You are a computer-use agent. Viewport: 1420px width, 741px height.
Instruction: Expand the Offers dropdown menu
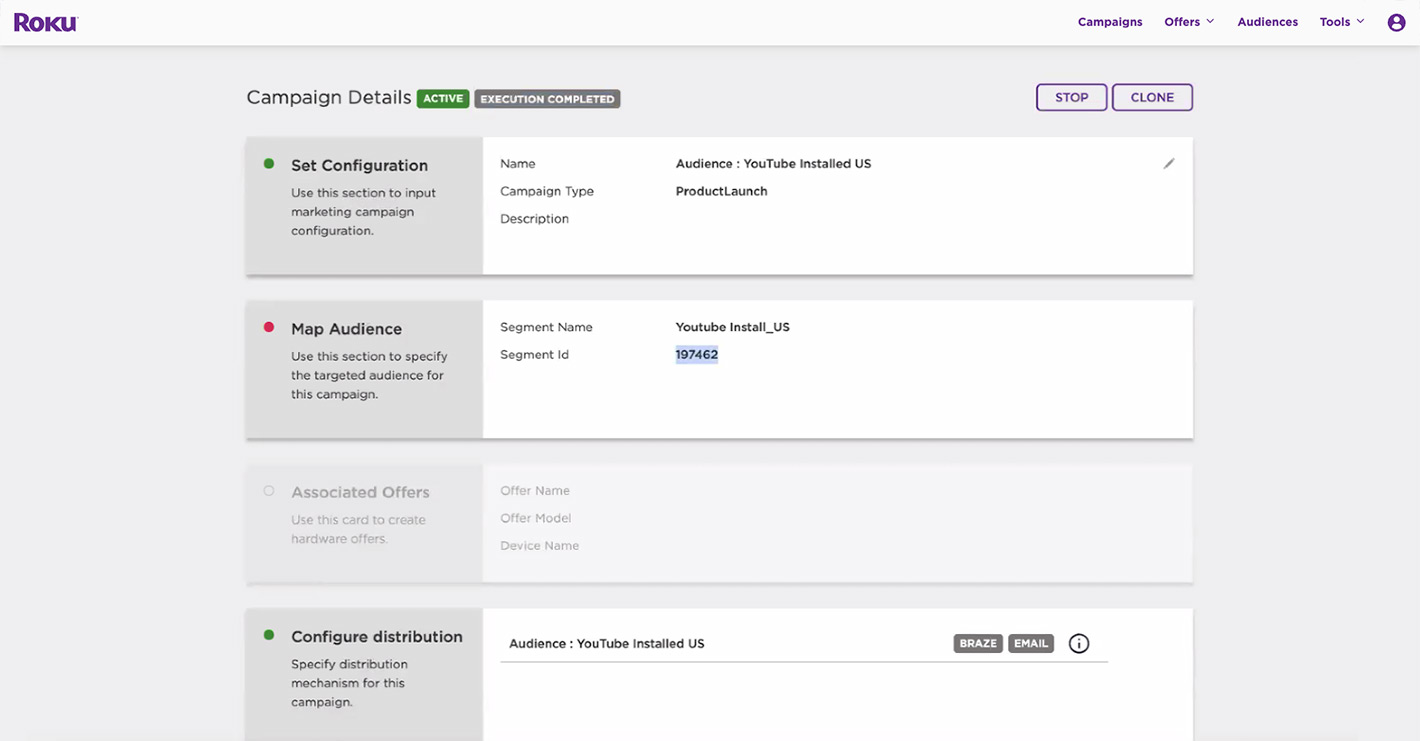pyautogui.click(x=1188, y=21)
